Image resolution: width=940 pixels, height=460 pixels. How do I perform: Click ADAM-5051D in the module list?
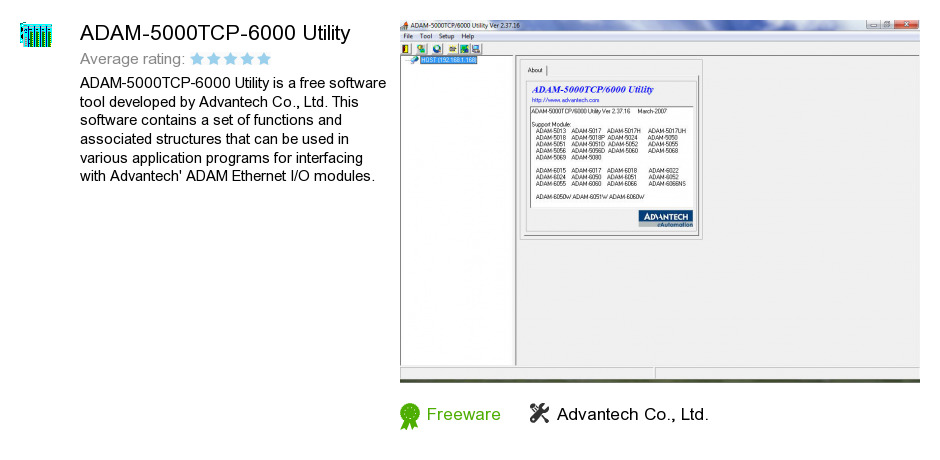click(588, 144)
